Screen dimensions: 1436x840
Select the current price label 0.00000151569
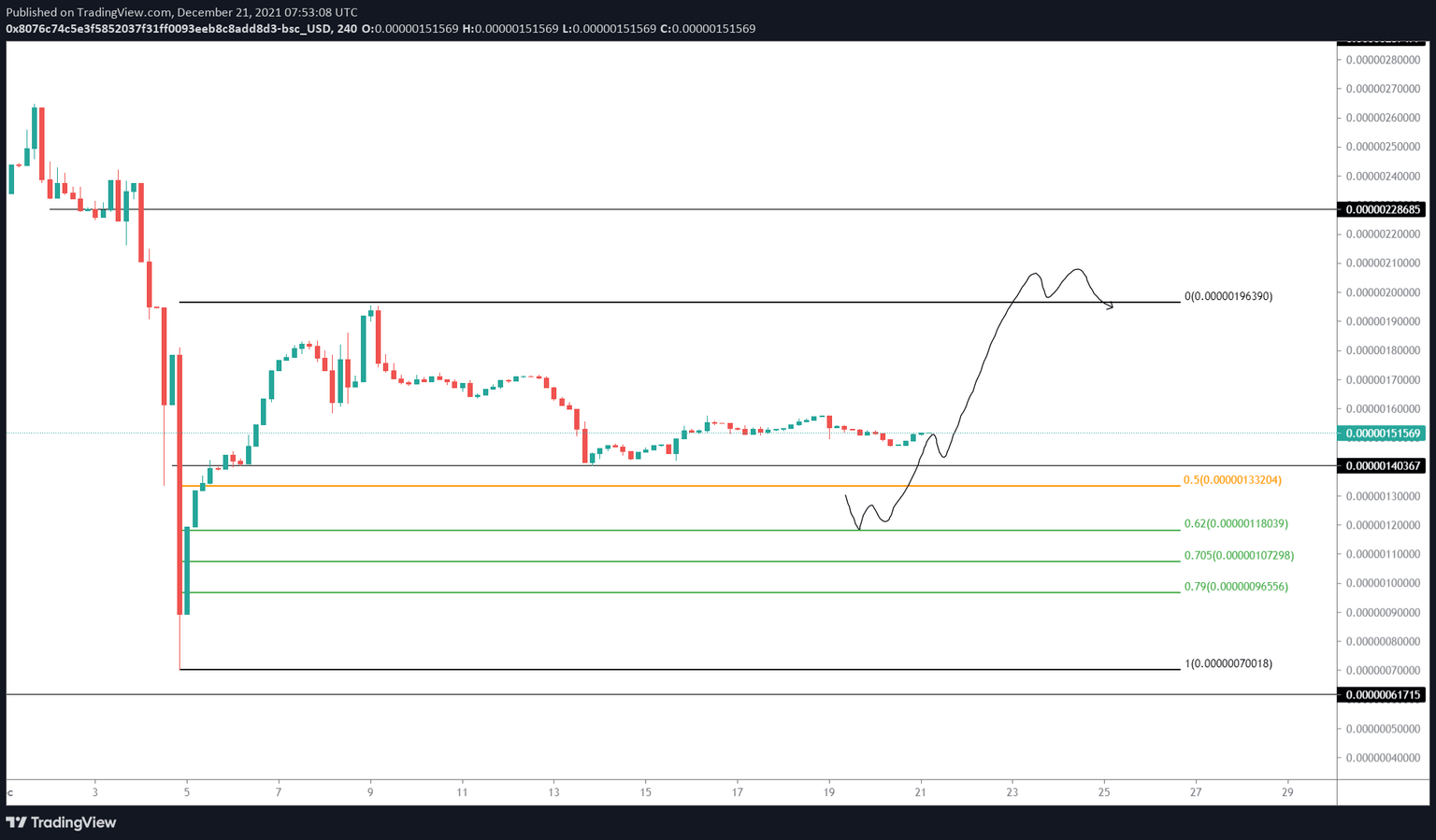1382,433
